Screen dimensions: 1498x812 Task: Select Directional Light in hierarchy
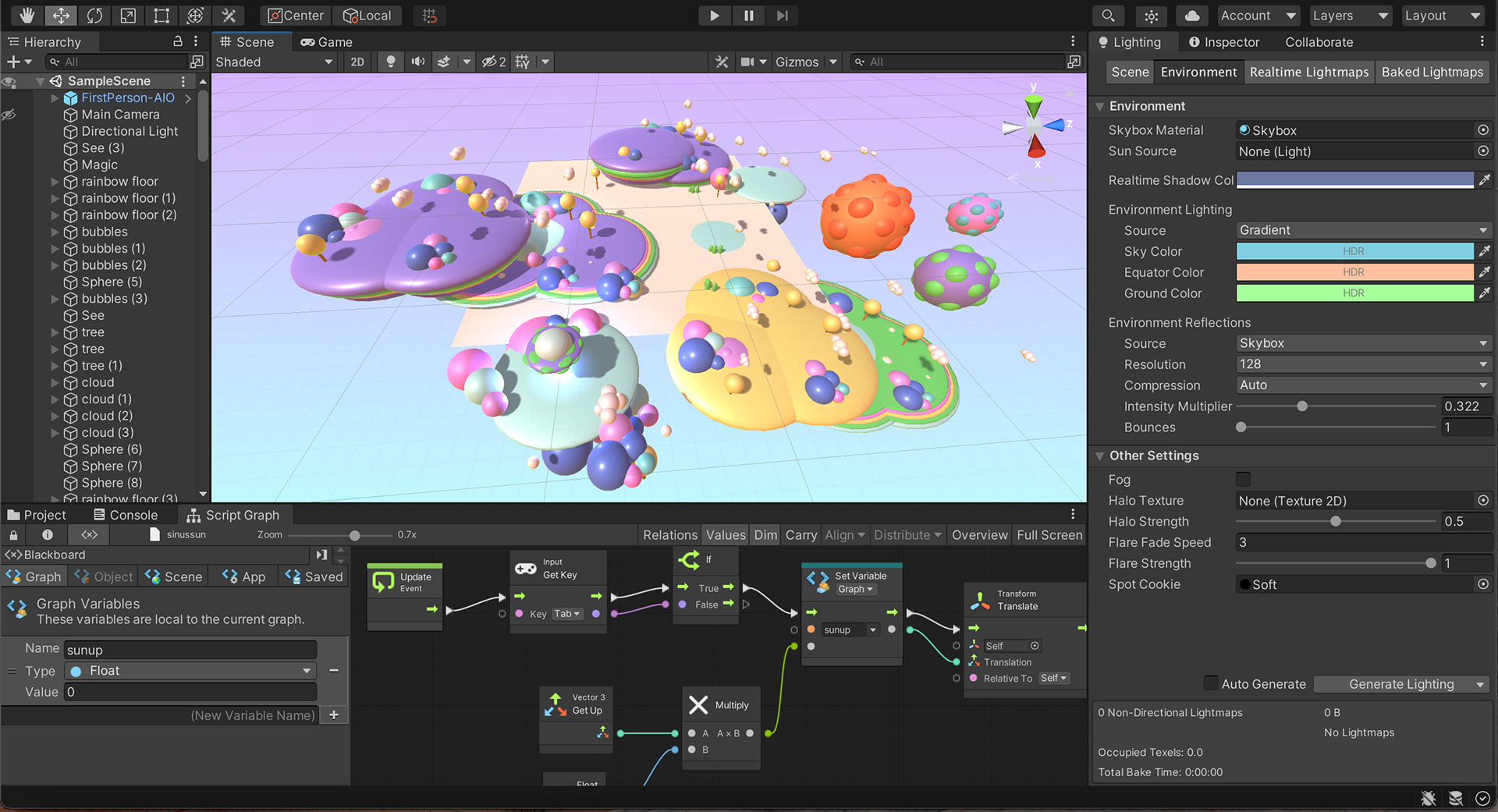point(130,131)
